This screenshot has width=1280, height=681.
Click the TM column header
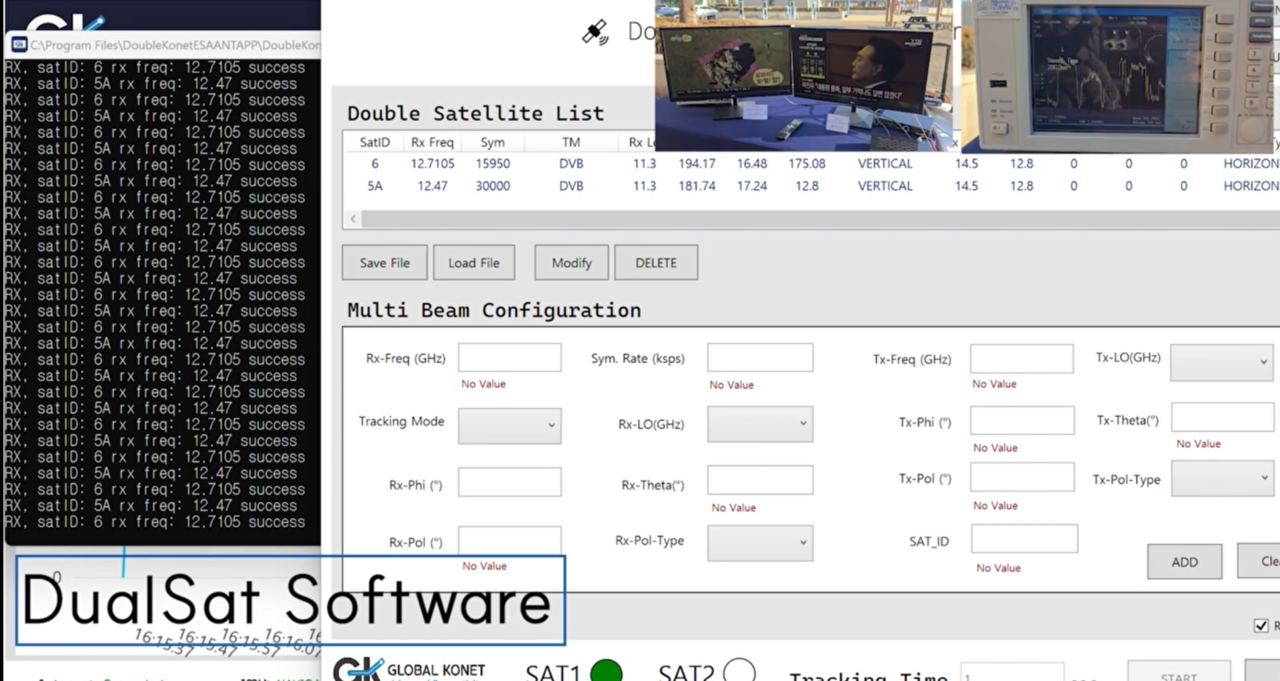570,142
